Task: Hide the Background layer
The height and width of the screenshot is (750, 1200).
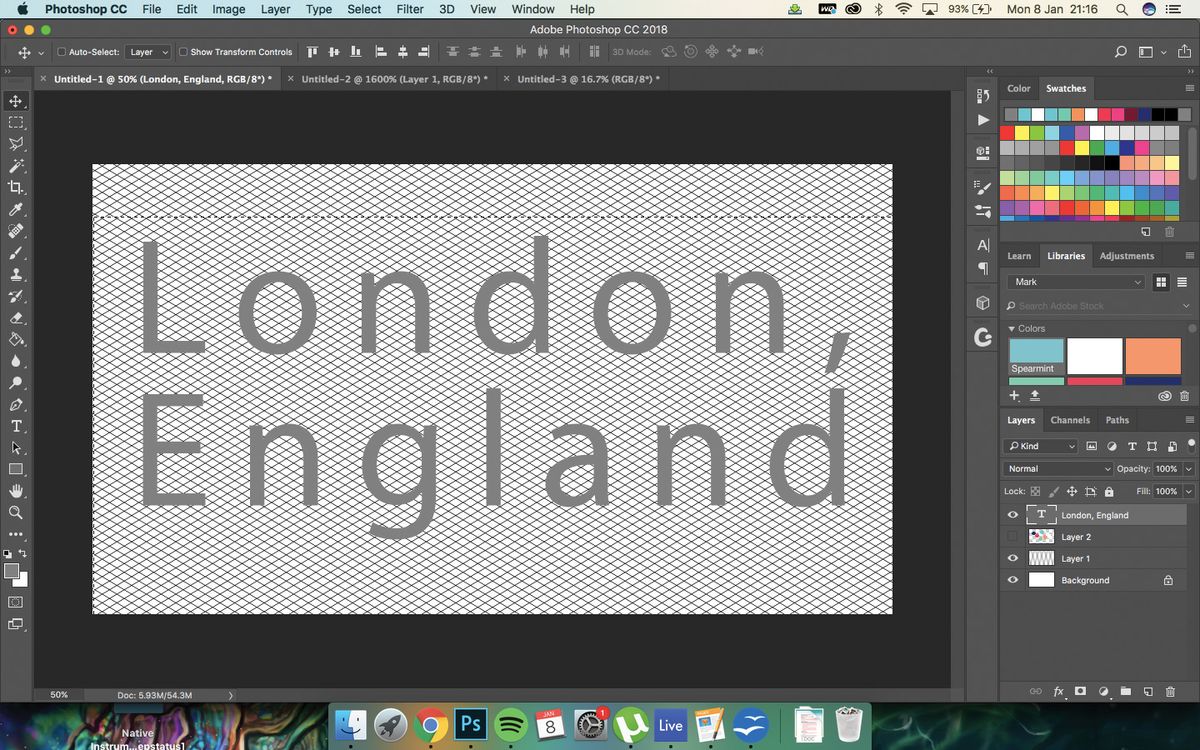Action: tap(1012, 580)
